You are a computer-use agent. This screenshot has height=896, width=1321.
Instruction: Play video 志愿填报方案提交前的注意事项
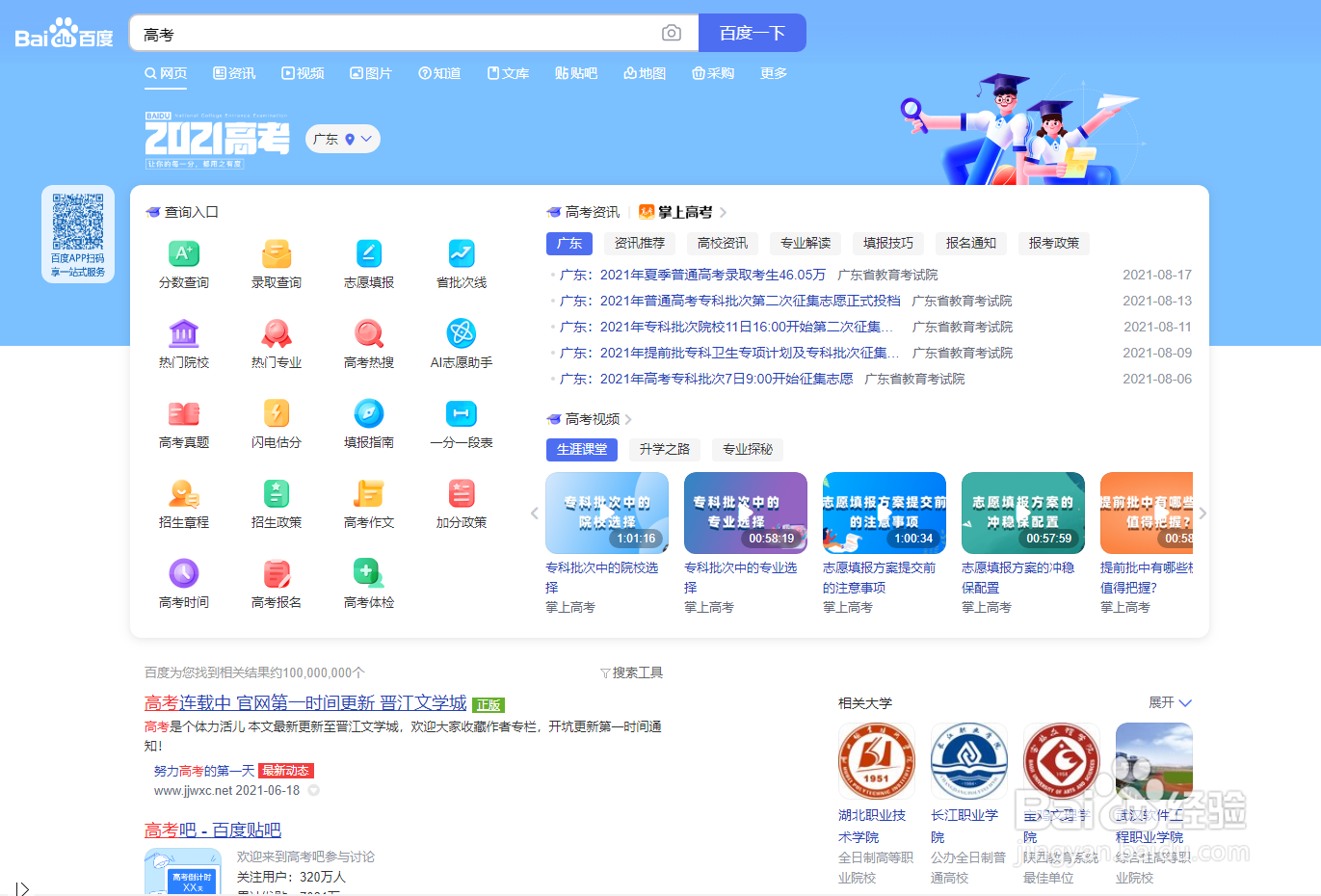pyautogui.click(x=885, y=513)
